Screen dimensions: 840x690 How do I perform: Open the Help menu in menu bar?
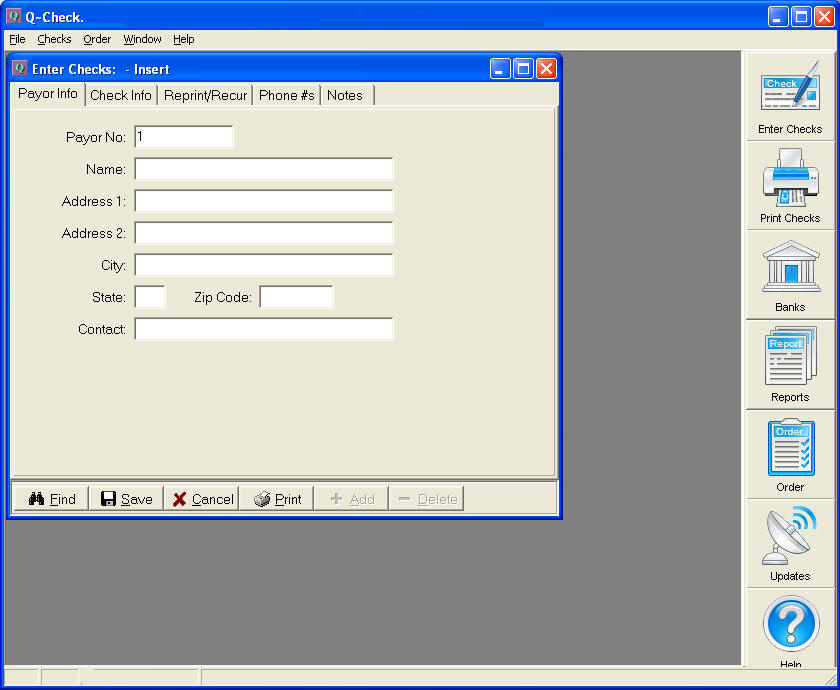tap(183, 39)
